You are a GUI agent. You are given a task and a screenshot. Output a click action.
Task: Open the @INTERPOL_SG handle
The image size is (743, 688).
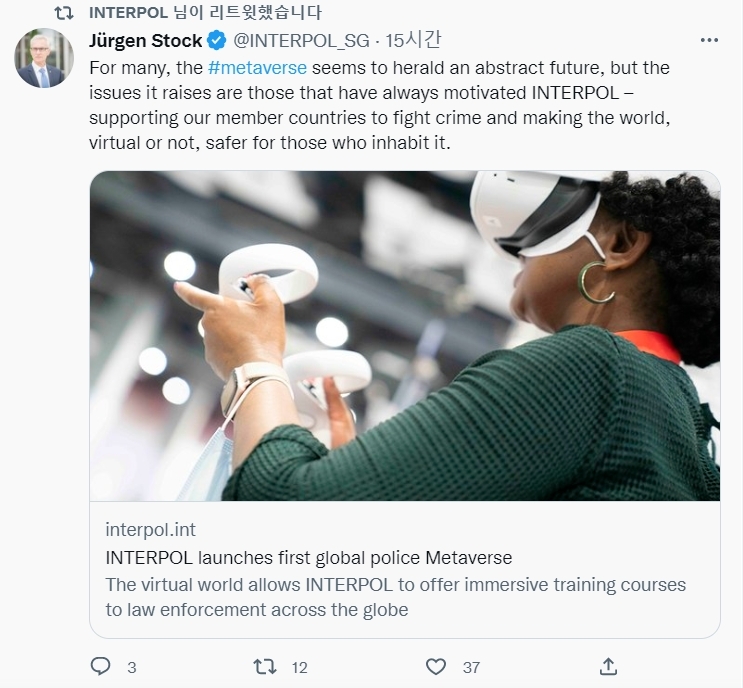pos(300,41)
